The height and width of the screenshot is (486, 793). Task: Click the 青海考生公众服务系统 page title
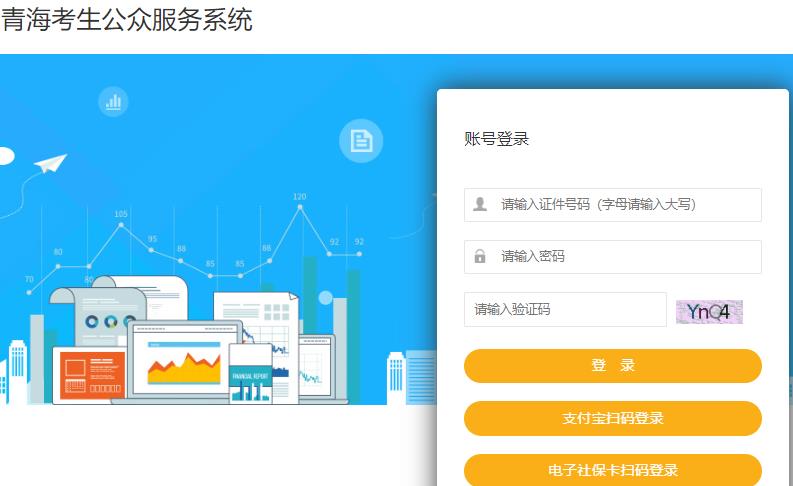(126, 20)
